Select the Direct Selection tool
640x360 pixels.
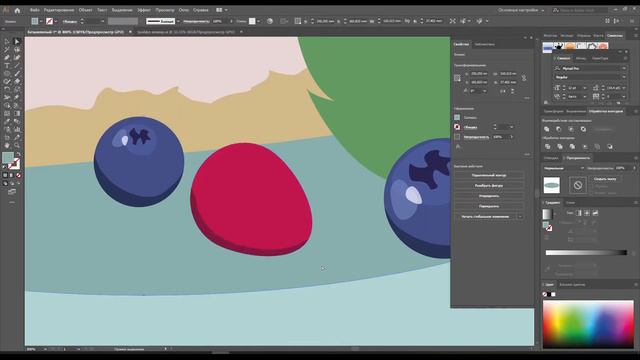(17, 42)
